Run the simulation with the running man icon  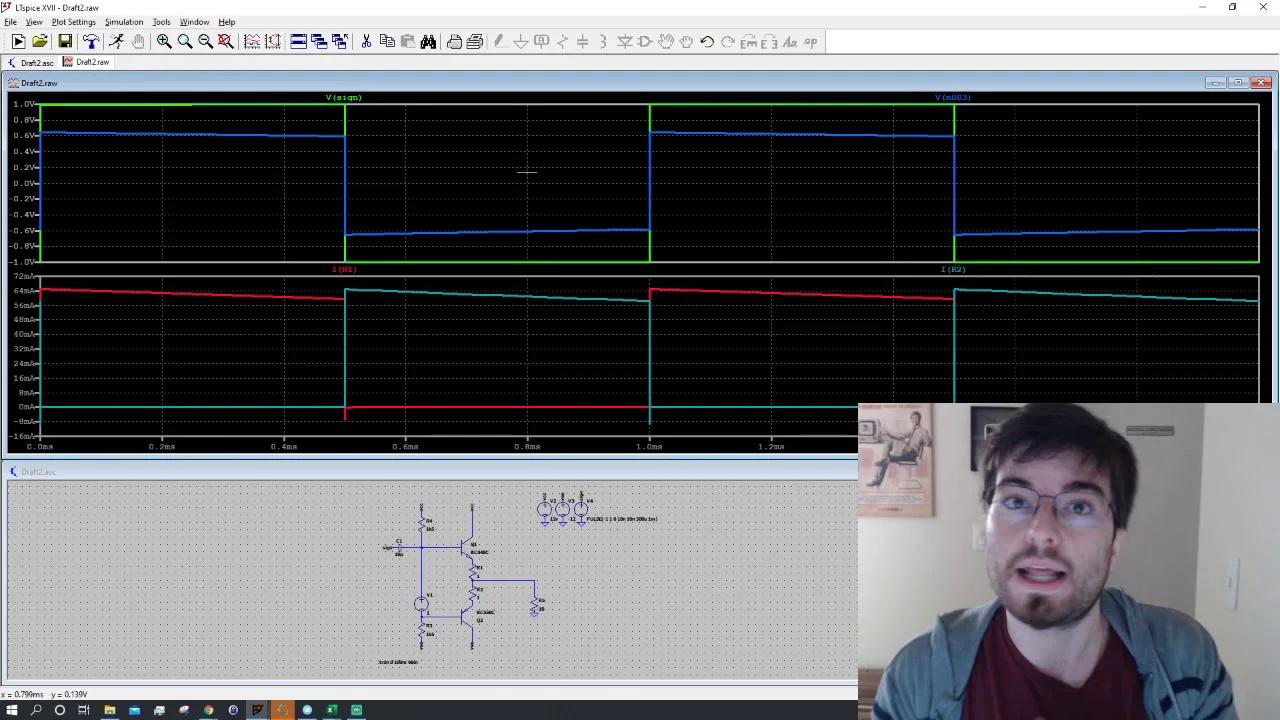[116, 41]
